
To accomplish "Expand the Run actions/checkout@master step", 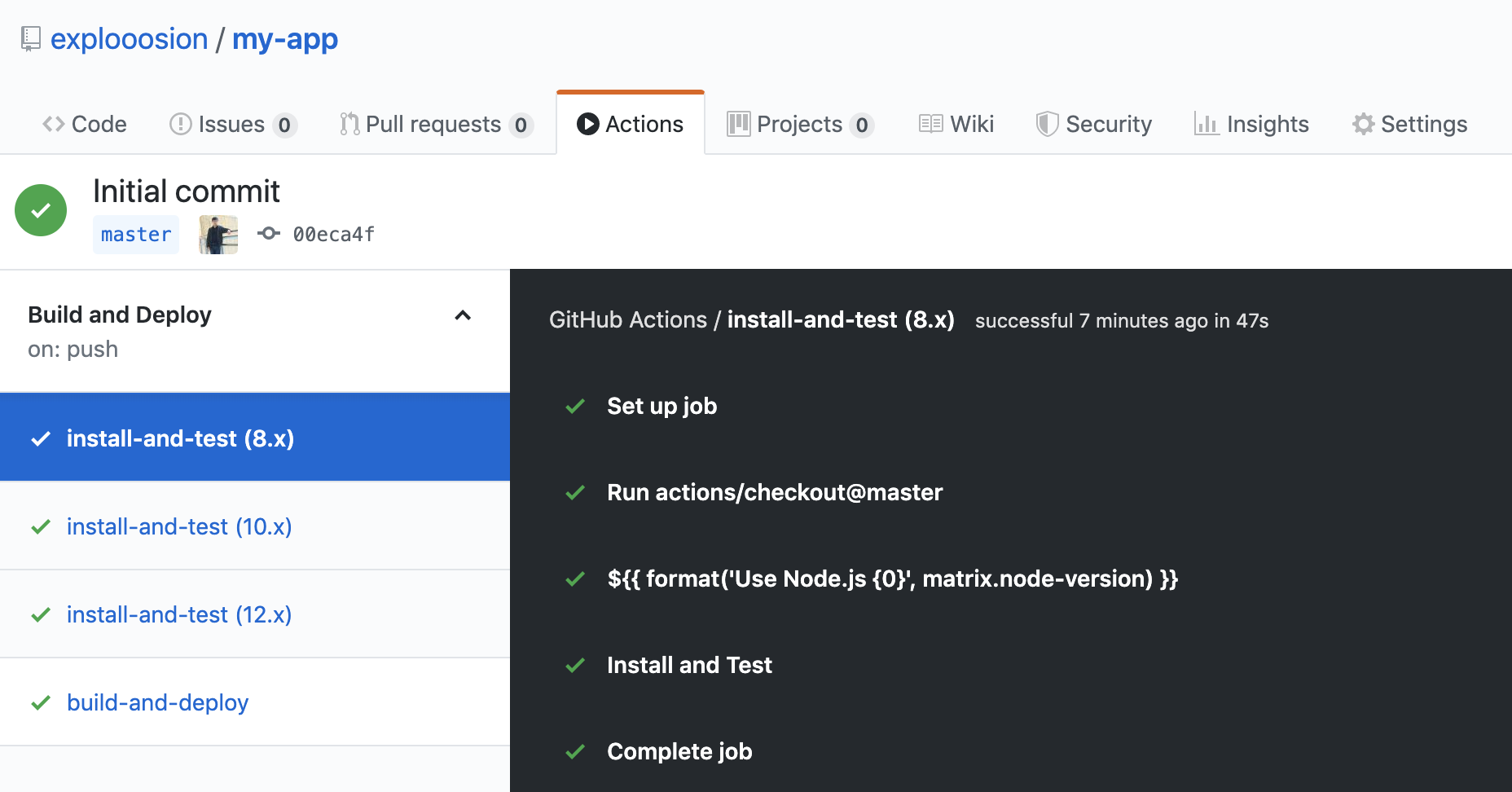I will [775, 492].
